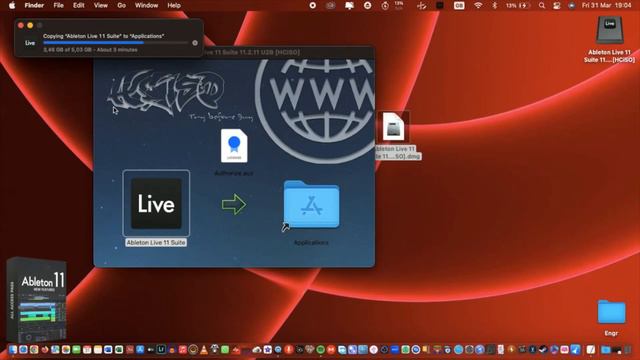
Task: Click the Ableton Live 11 Suite app label
Action: [x=156, y=242]
